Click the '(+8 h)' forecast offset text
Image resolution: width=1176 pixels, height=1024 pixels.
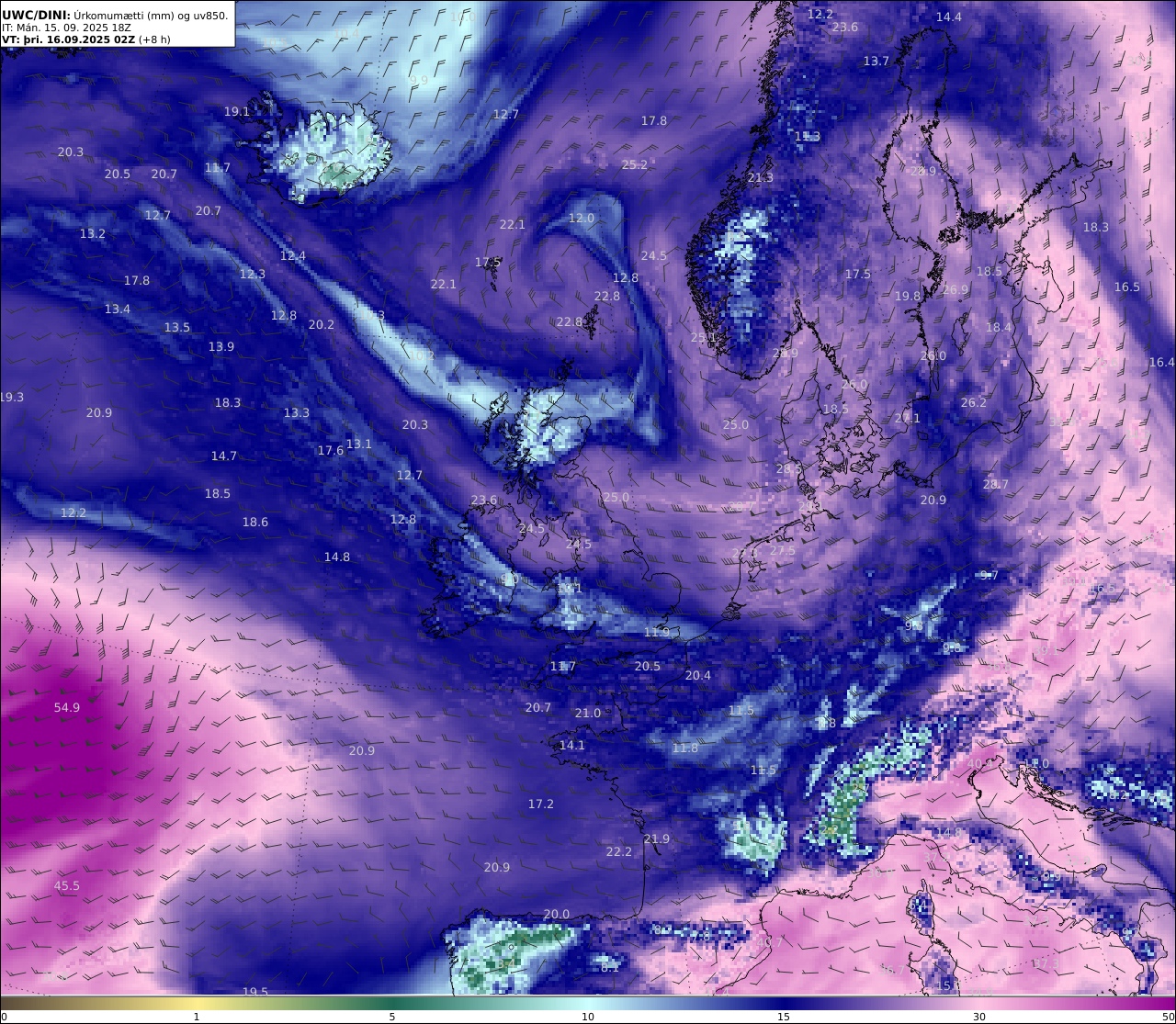[x=154, y=39]
